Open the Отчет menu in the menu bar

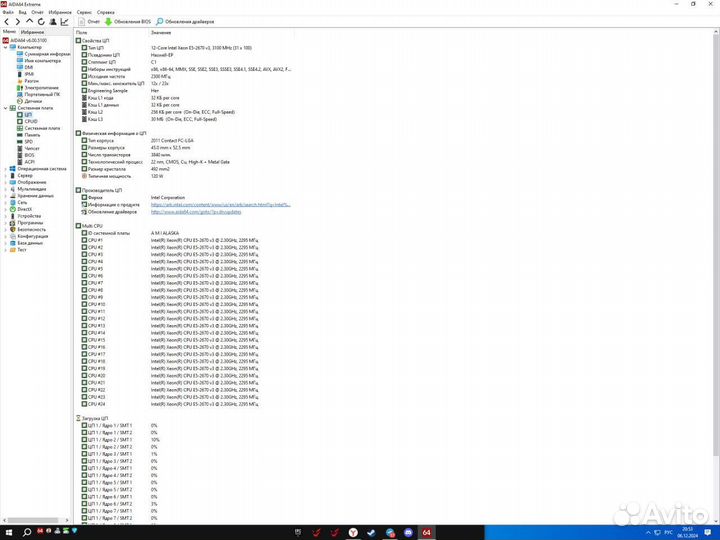coord(37,12)
